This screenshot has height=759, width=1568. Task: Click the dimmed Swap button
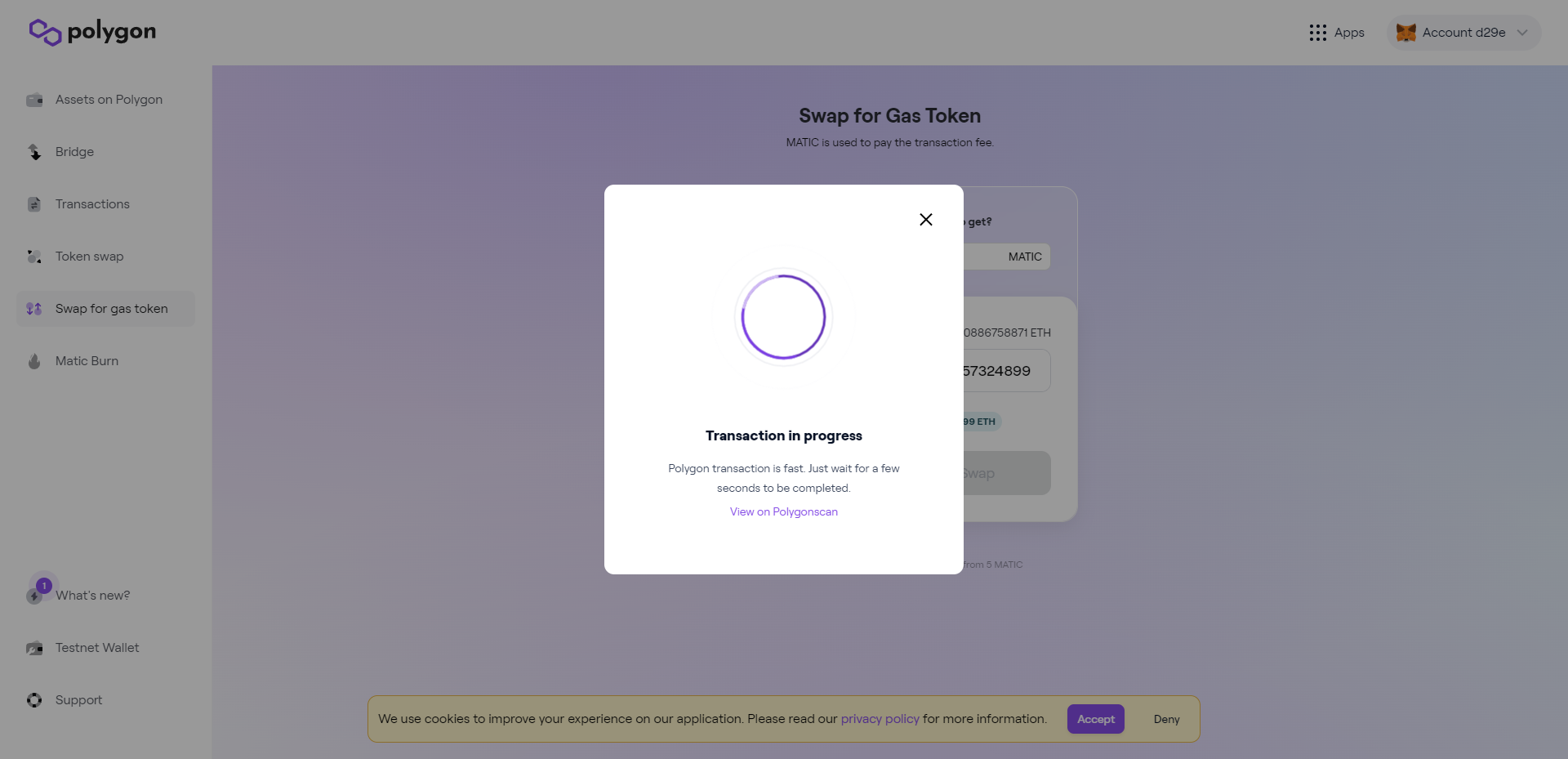[1007, 473]
